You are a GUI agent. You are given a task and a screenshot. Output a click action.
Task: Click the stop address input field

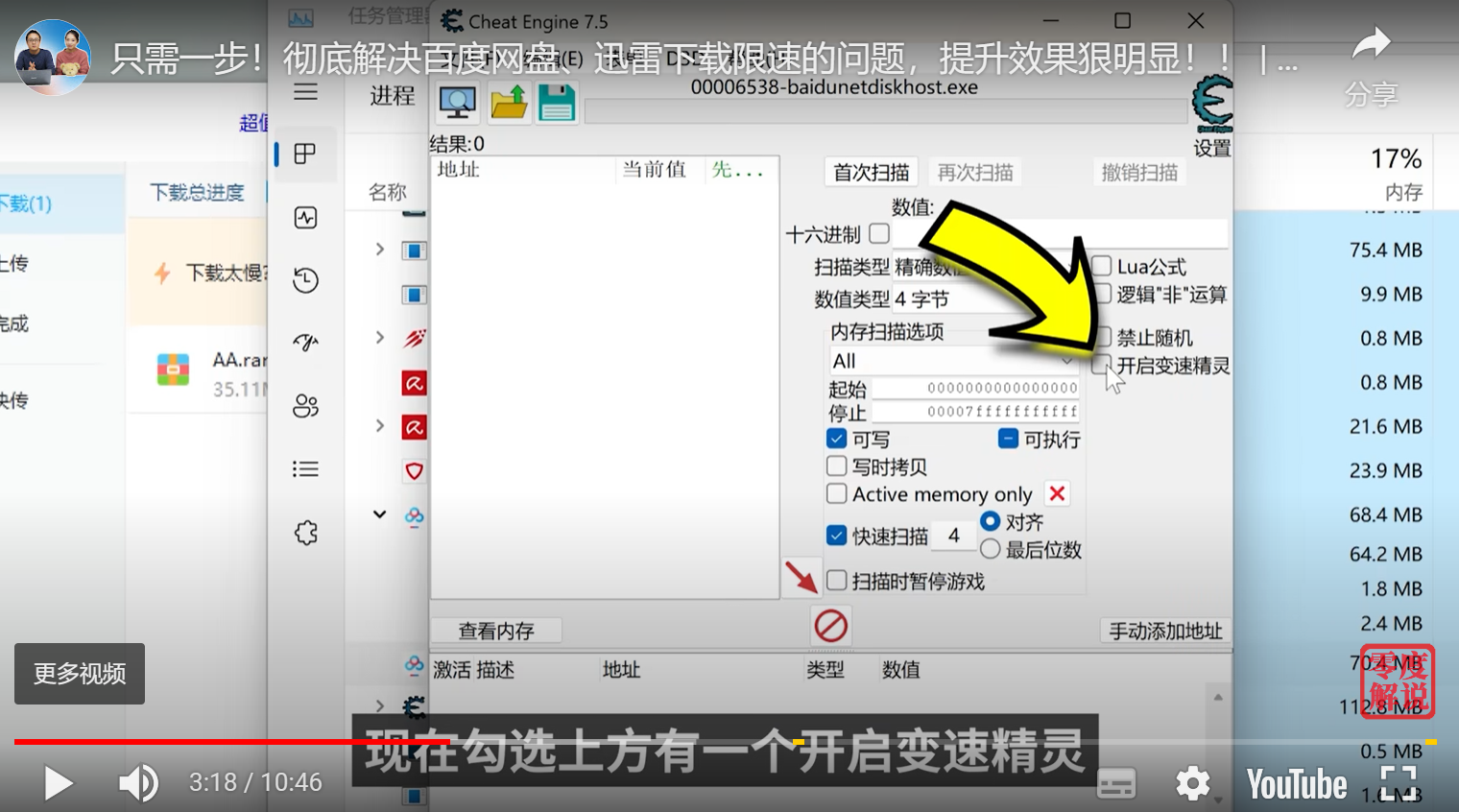tap(975, 412)
